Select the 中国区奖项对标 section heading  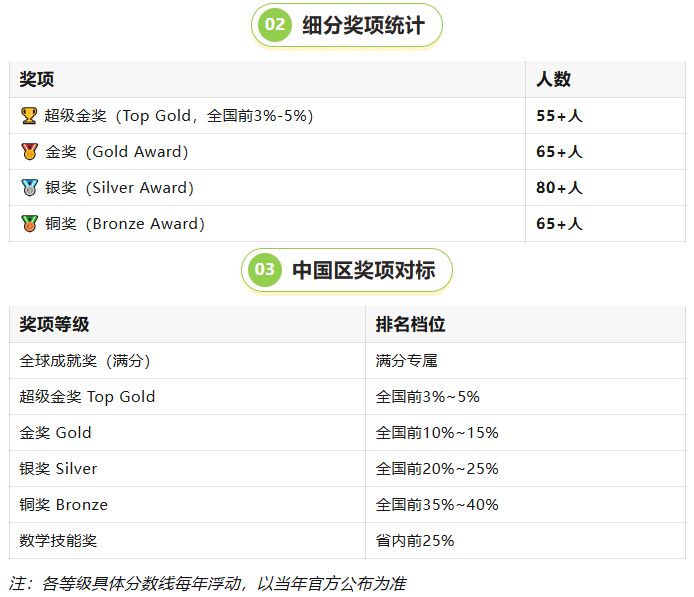[363, 270]
